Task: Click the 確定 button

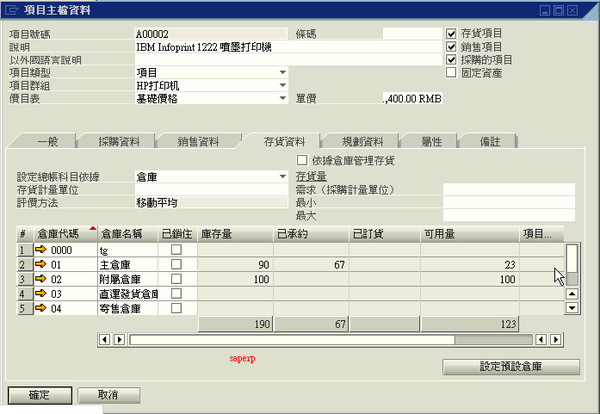Action: point(40,395)
